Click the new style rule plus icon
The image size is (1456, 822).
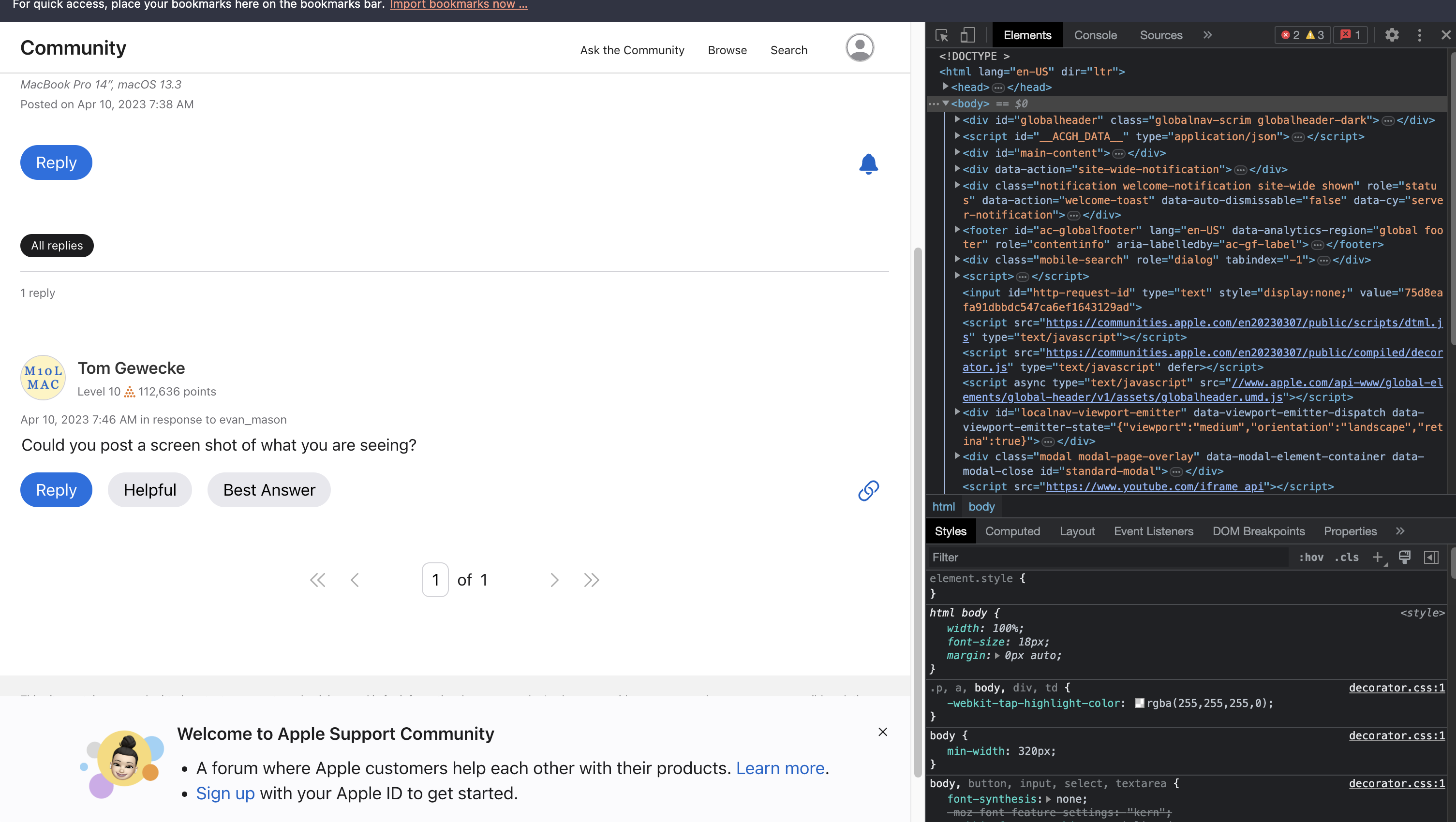[x=1378, y=557]
